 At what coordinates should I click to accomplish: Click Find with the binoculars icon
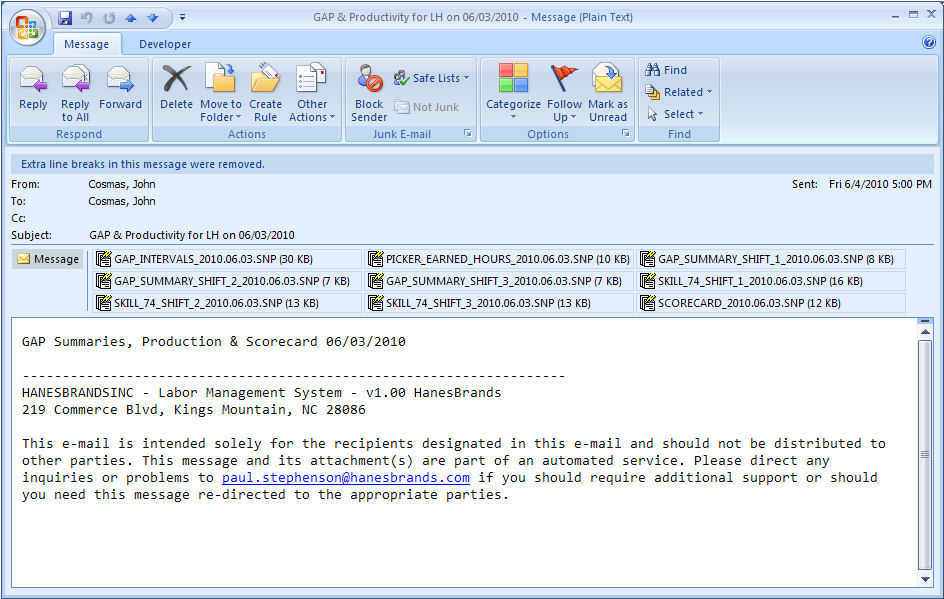point(666,70)
